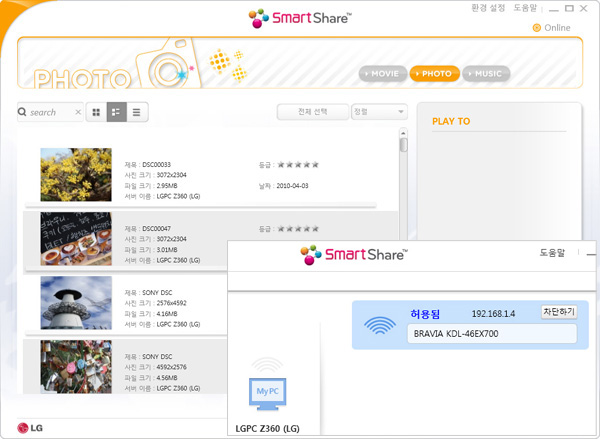The image size is (600, 439).
Task: Select the DSC00047 chalkboard food thumbnail
Action: [x=76, y=239]
